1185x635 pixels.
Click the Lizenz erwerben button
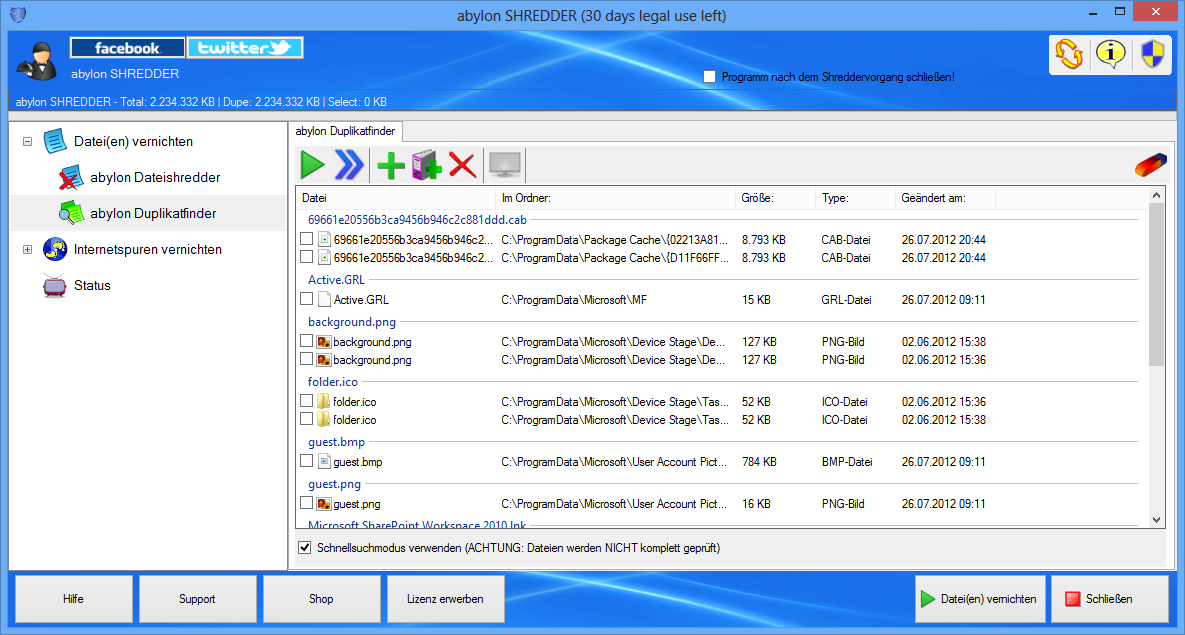[x=445, y=599]
